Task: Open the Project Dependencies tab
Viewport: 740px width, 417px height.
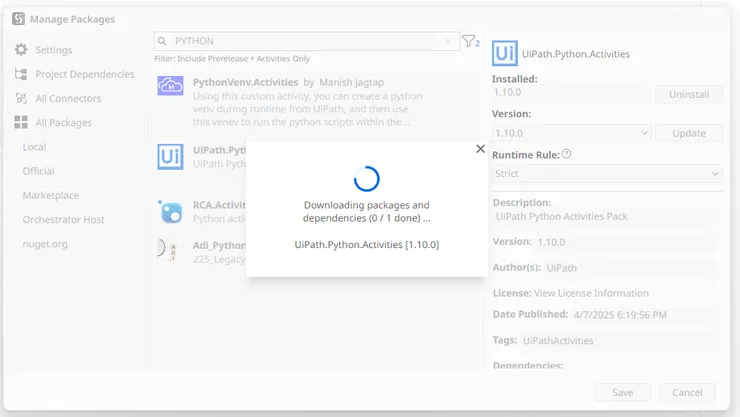Action: tap(85, 74)
